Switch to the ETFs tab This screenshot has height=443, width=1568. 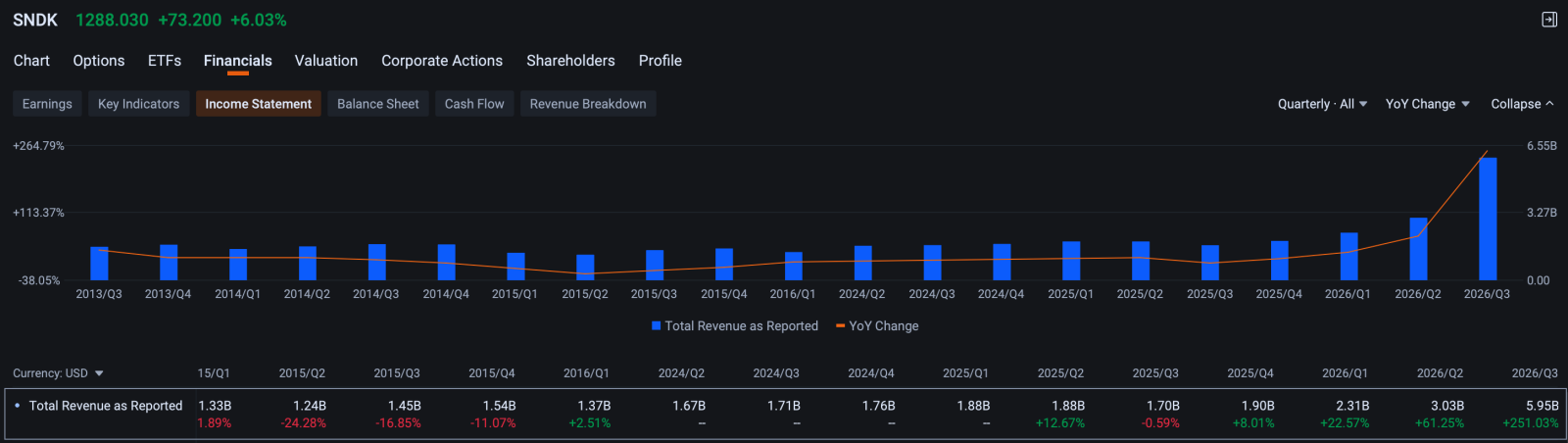click(165, 61)
